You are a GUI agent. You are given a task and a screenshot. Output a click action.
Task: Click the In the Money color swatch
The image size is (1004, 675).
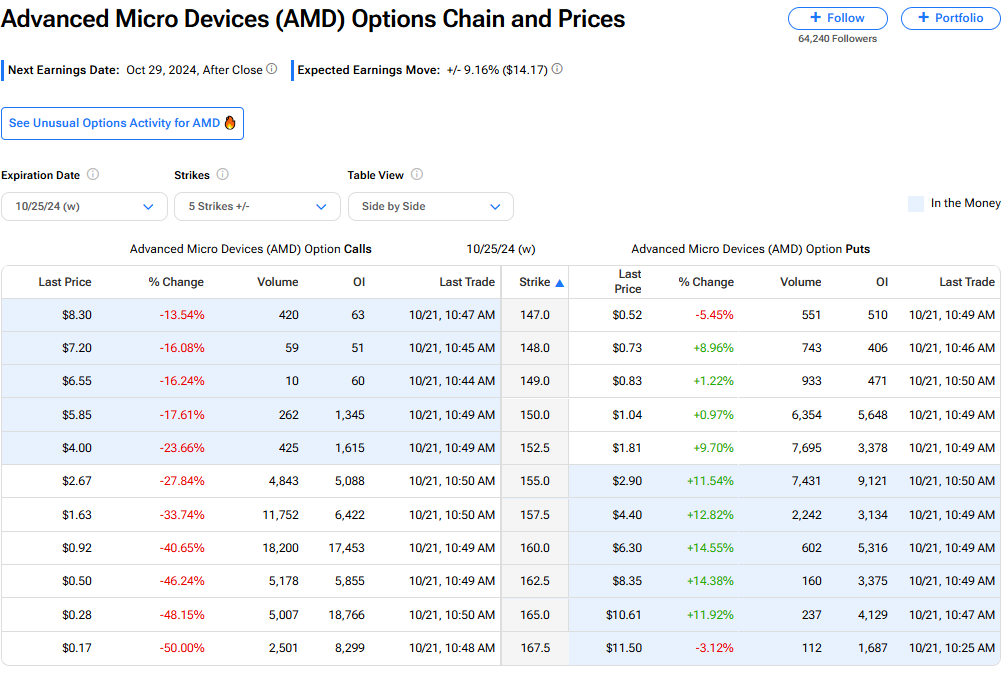916,204
